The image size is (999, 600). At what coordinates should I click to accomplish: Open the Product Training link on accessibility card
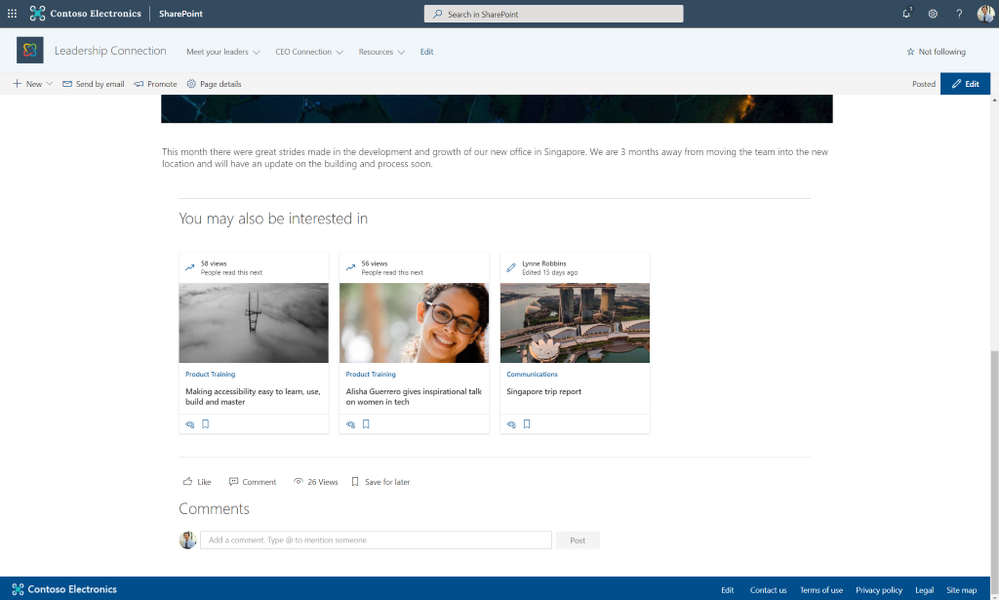210,374
